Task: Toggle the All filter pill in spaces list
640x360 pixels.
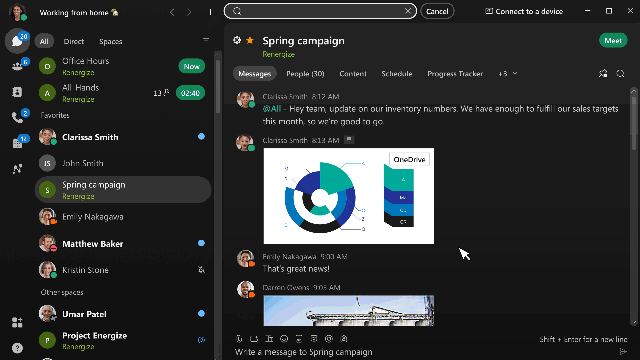Action: coord(44,41)
